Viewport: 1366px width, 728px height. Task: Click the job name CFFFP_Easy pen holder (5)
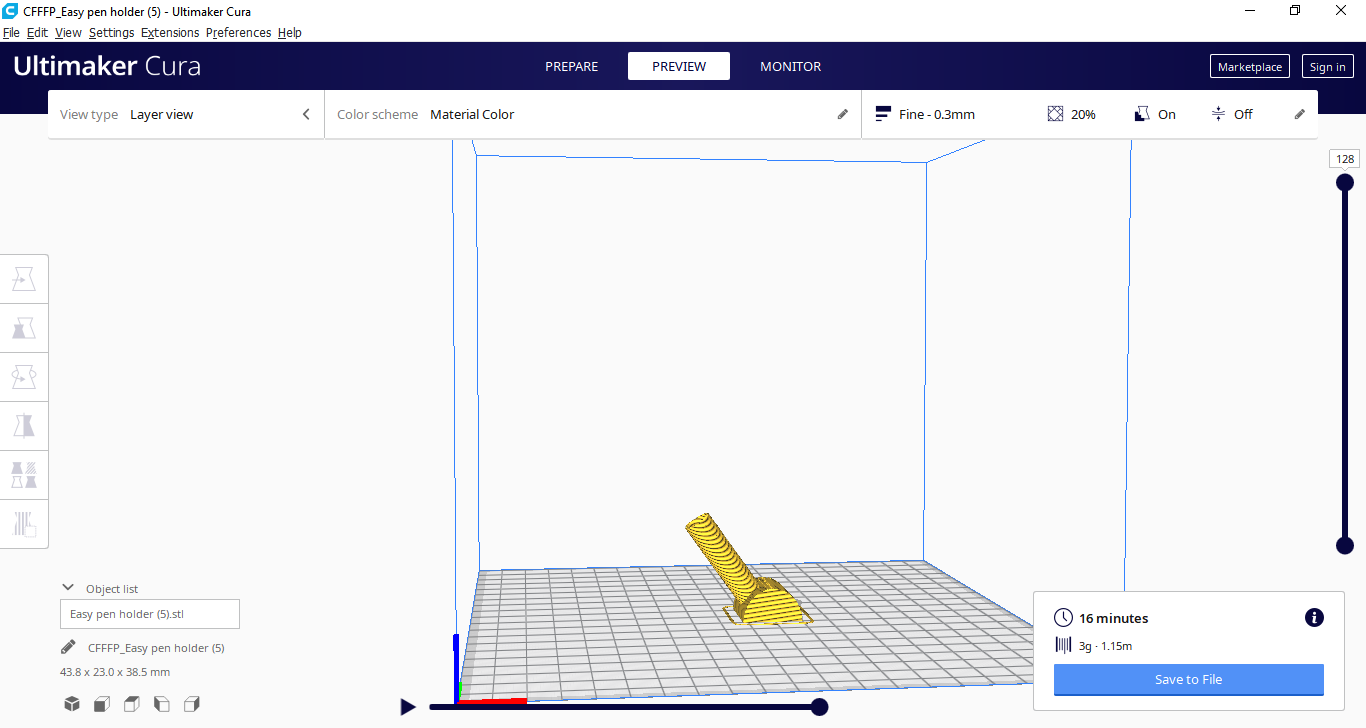(156, 648)
